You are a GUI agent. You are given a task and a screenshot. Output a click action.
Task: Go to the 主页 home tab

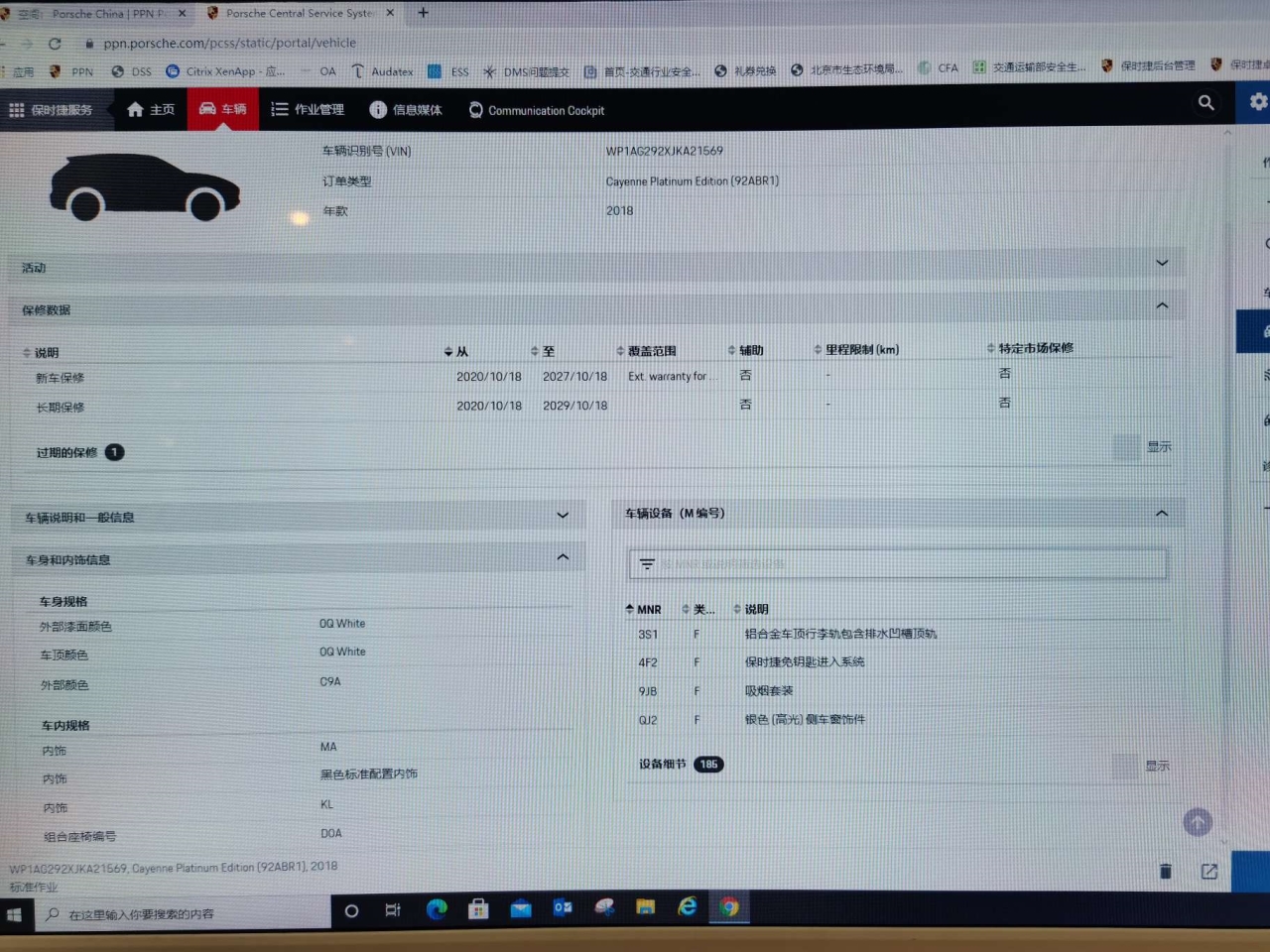coord(151,109)
